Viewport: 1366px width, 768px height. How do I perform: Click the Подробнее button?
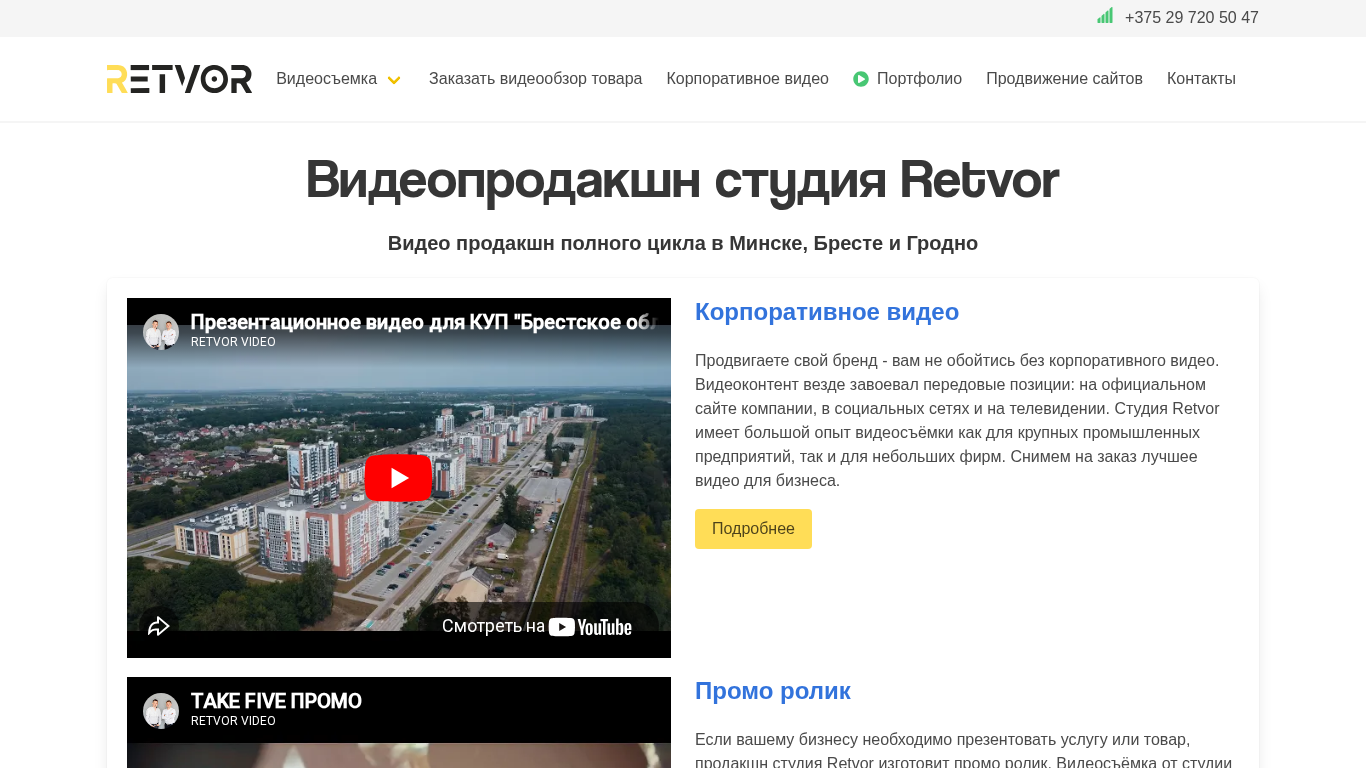753,529
